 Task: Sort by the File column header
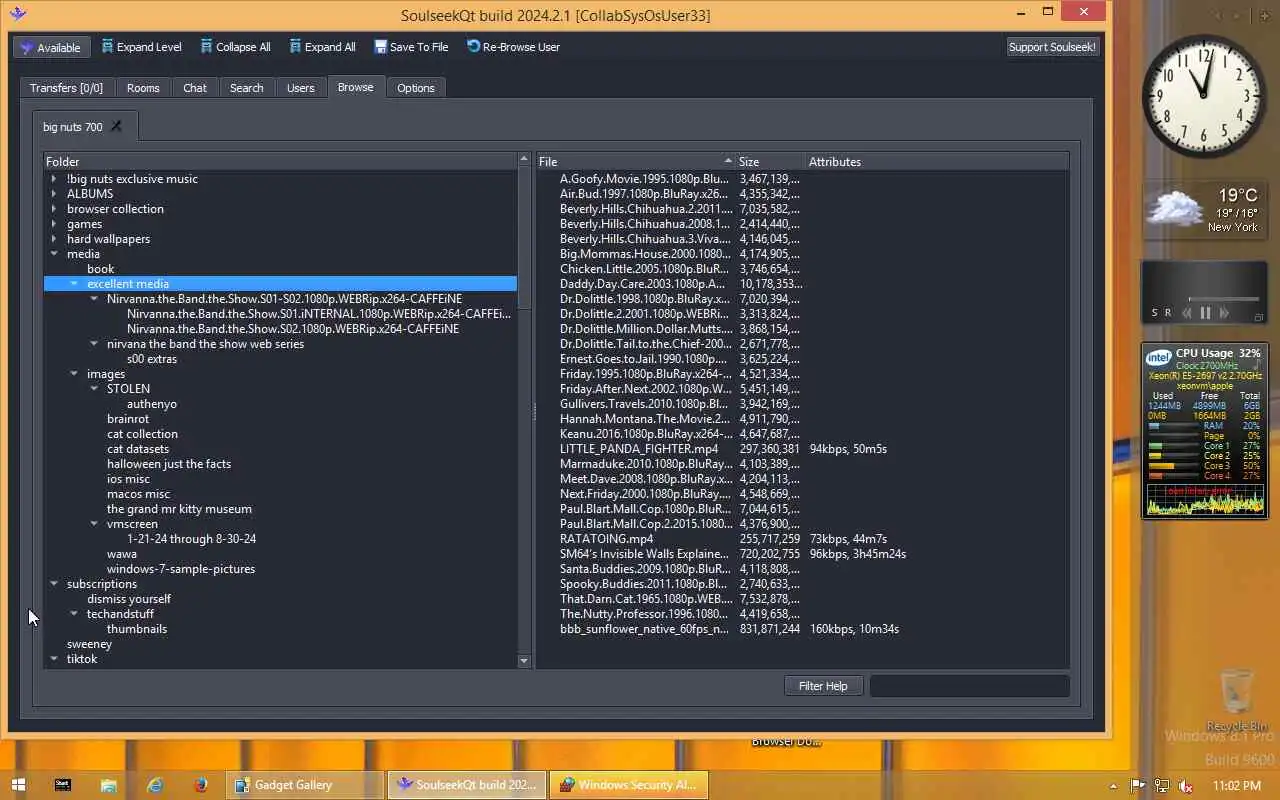636,161
